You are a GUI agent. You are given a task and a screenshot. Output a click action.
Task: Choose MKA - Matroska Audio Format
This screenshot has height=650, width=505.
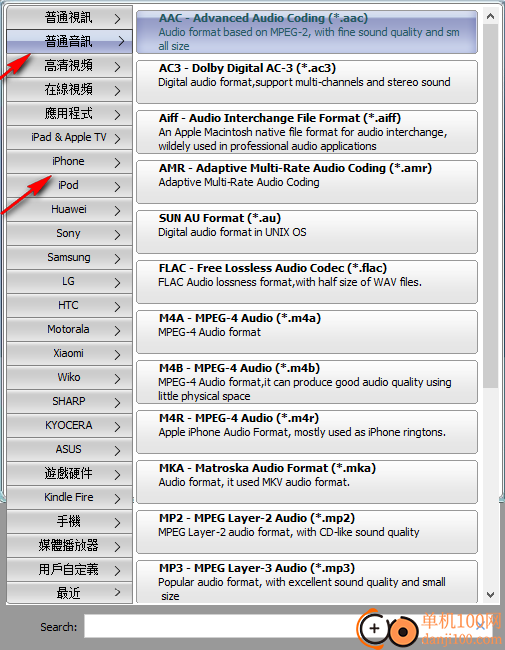click(307, 482)
